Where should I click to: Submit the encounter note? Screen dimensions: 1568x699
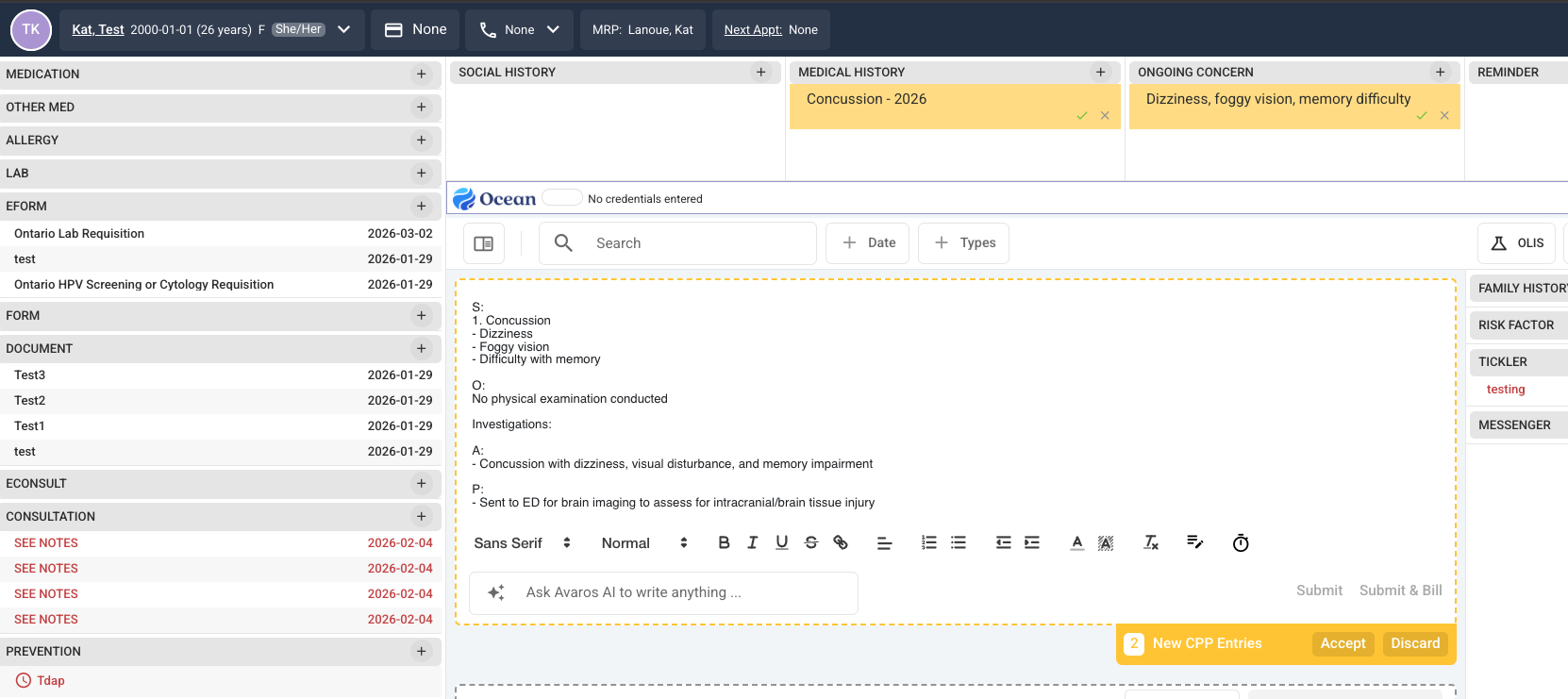click(x=1319, y=591)
